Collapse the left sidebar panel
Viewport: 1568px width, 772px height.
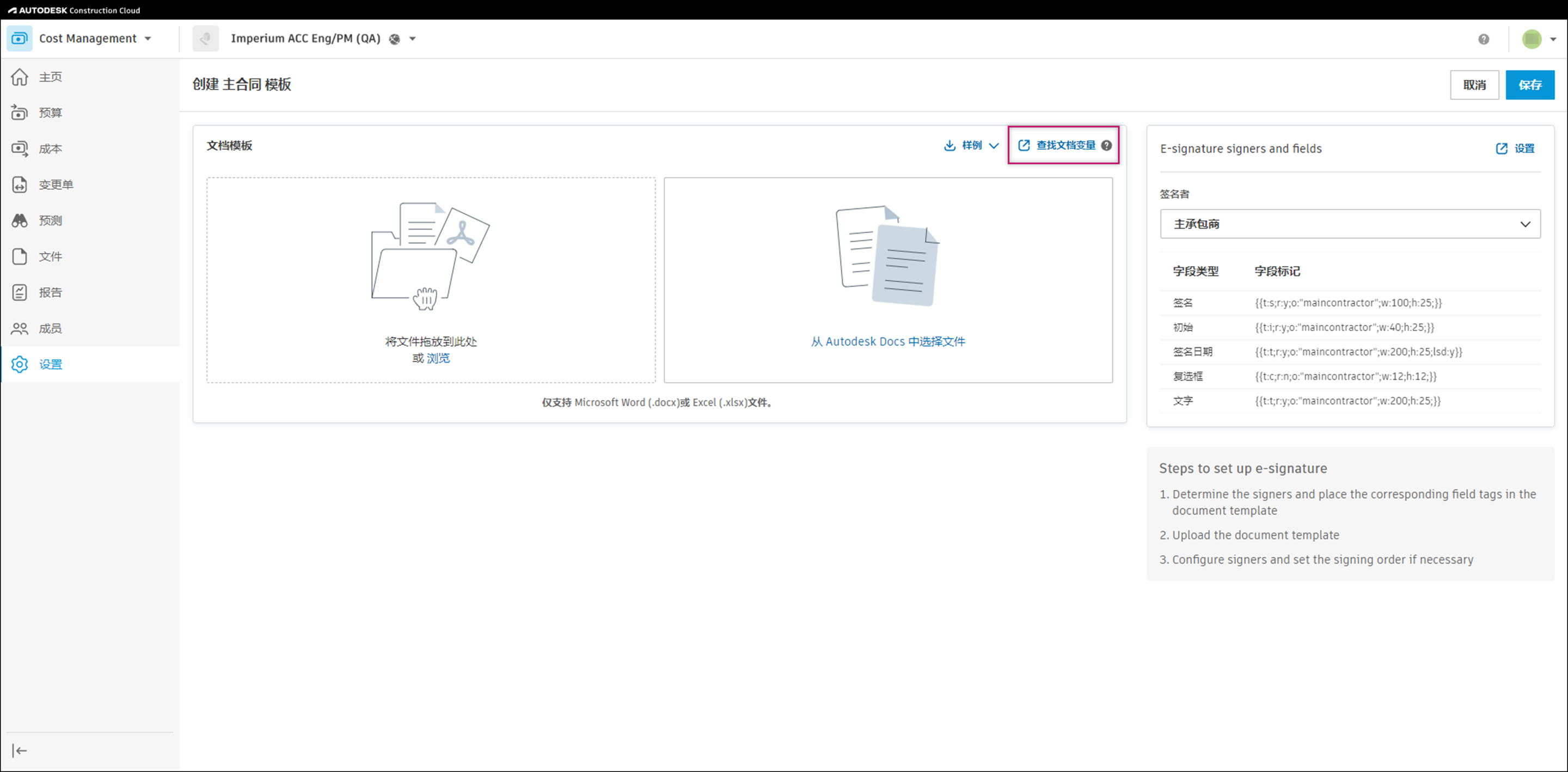[20, 751]
